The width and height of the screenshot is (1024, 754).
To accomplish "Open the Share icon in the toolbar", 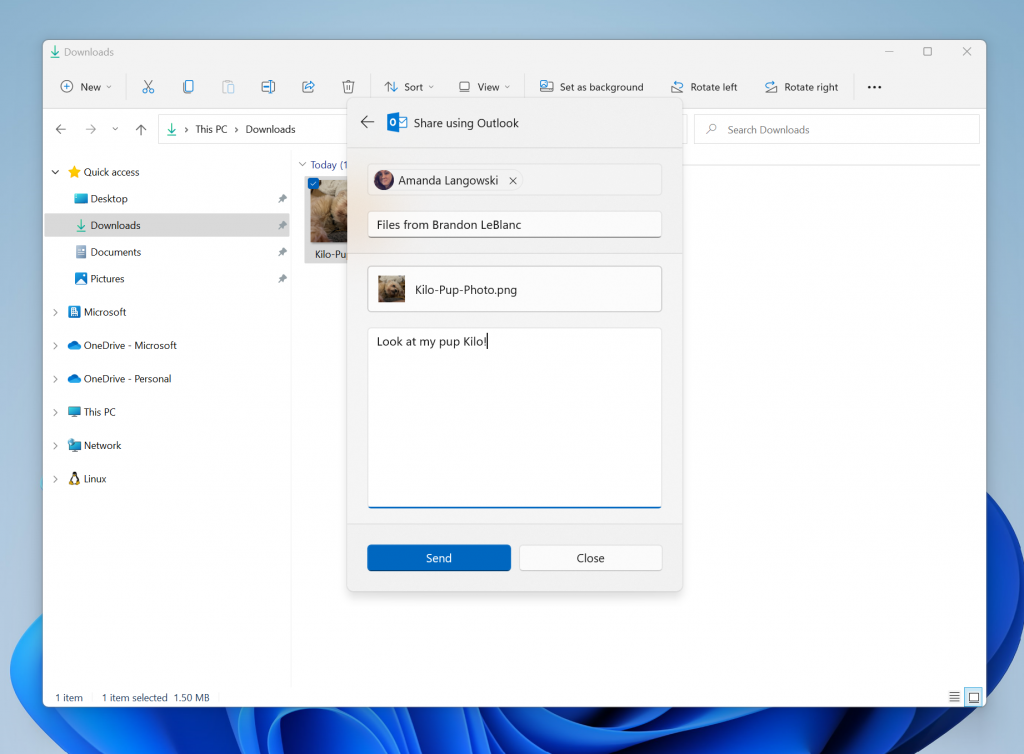I will 308,87.
